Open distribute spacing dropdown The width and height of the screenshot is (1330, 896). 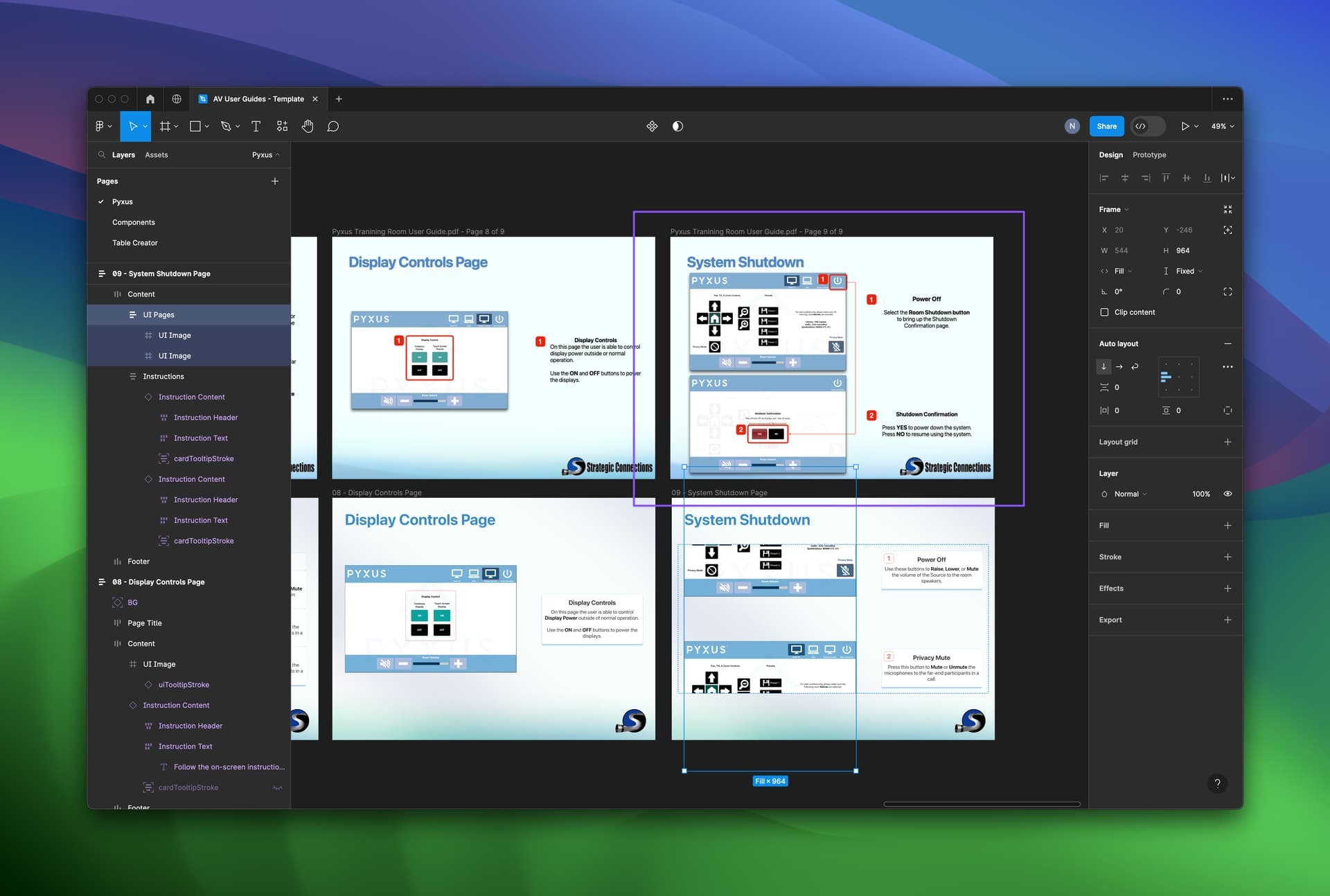1227,178
